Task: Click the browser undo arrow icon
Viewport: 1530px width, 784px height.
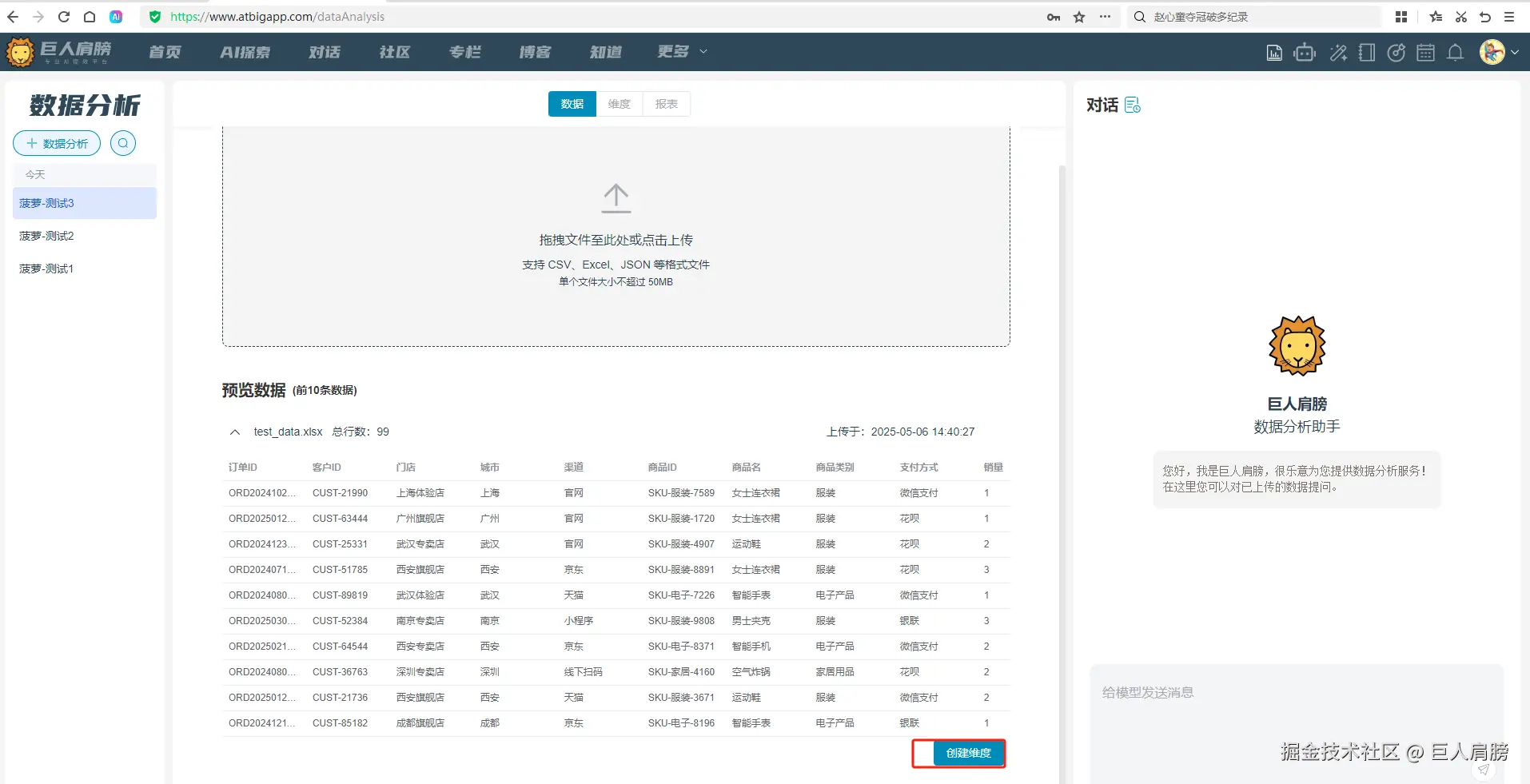Action: (1485, 17)
